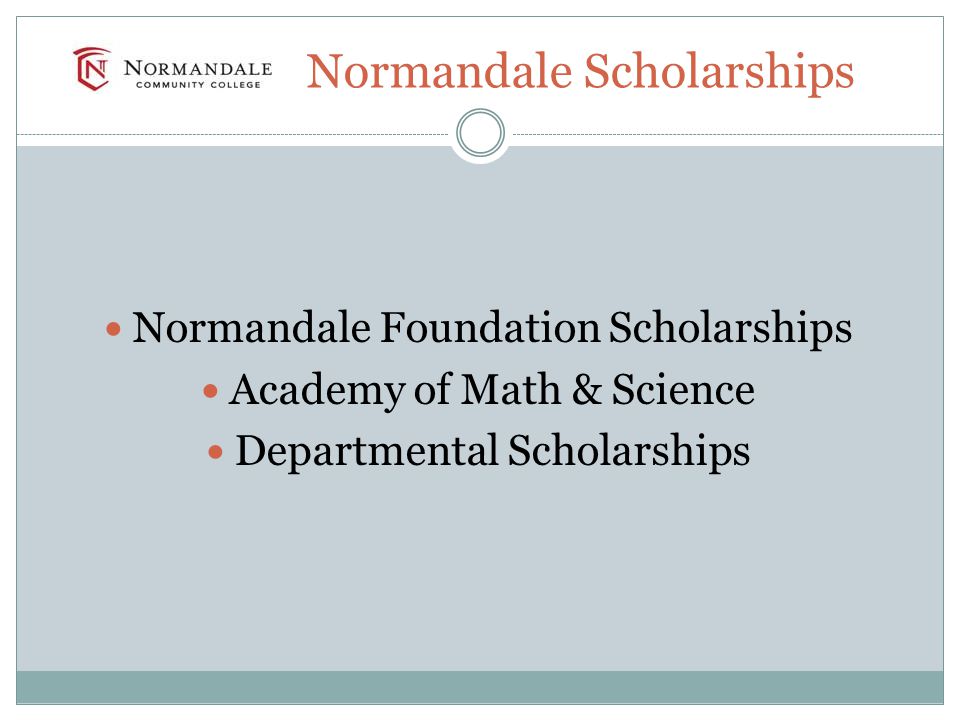This screenshot has width=960, height=720.
Task: Click the word Scholarships in the title
Action: pyautogui.click(x=719, y=73)
